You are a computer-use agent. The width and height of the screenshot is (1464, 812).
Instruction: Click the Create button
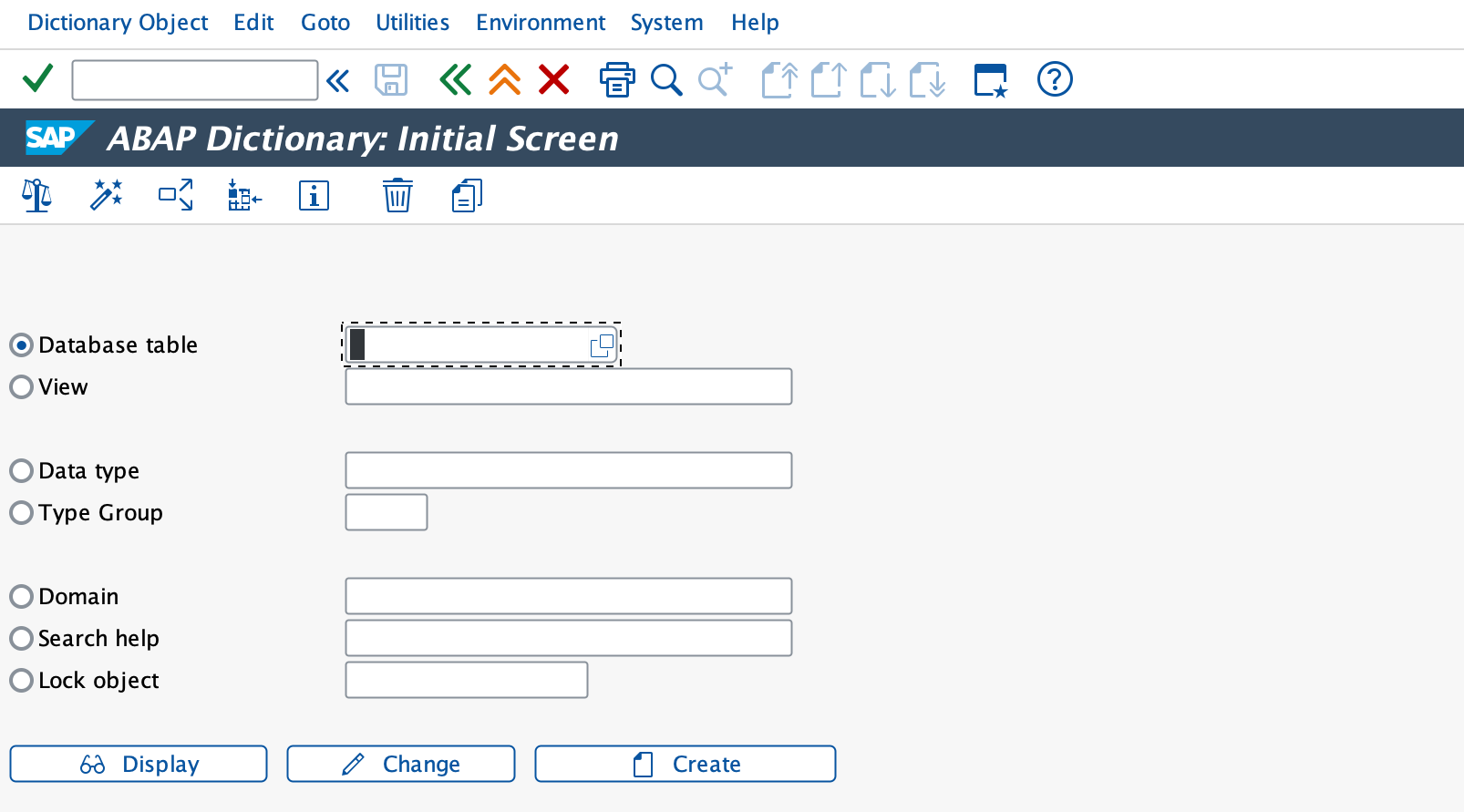pyautogui.click(x=686, y=764)
